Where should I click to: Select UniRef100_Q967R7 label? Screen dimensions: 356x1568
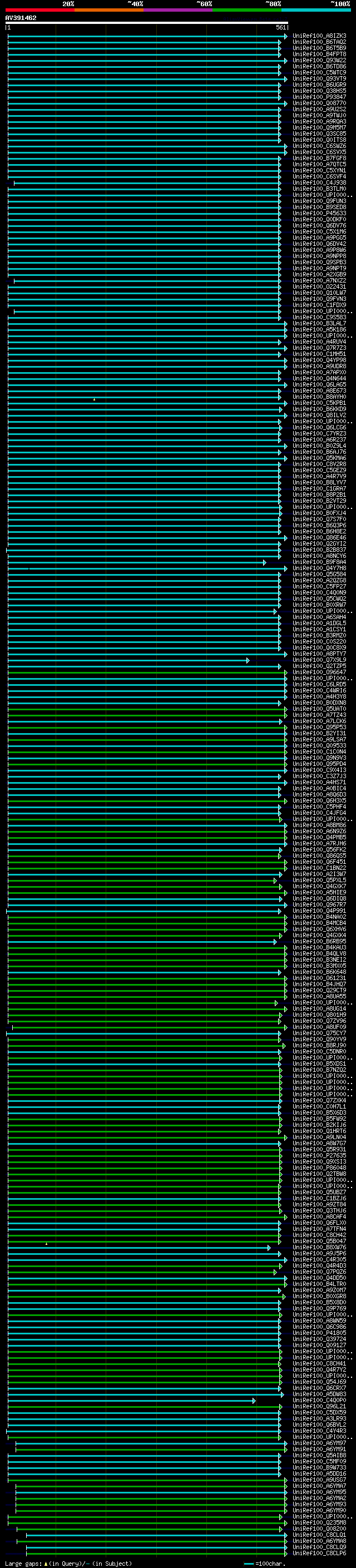(319, 904)
